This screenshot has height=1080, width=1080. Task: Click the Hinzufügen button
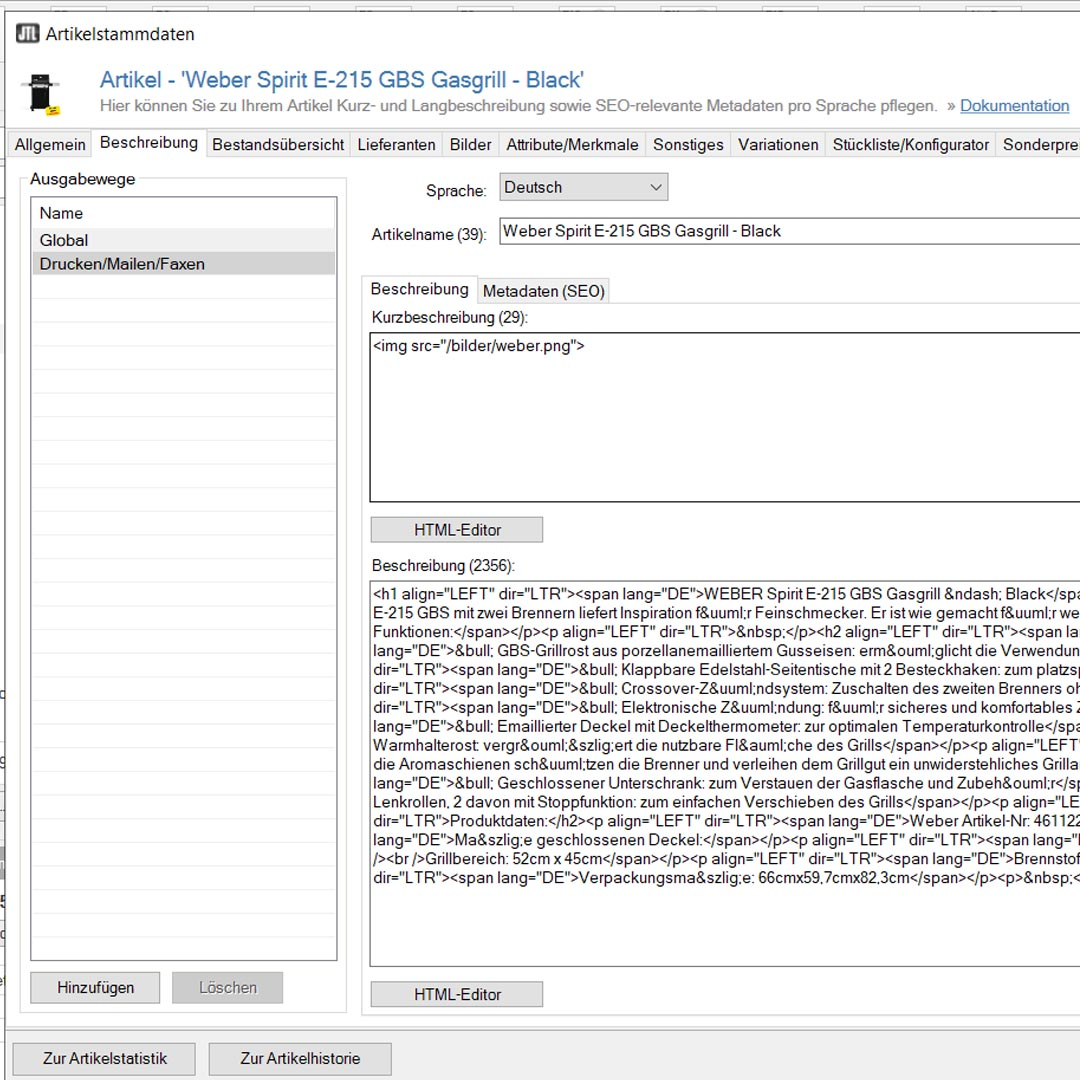[95, 988]
